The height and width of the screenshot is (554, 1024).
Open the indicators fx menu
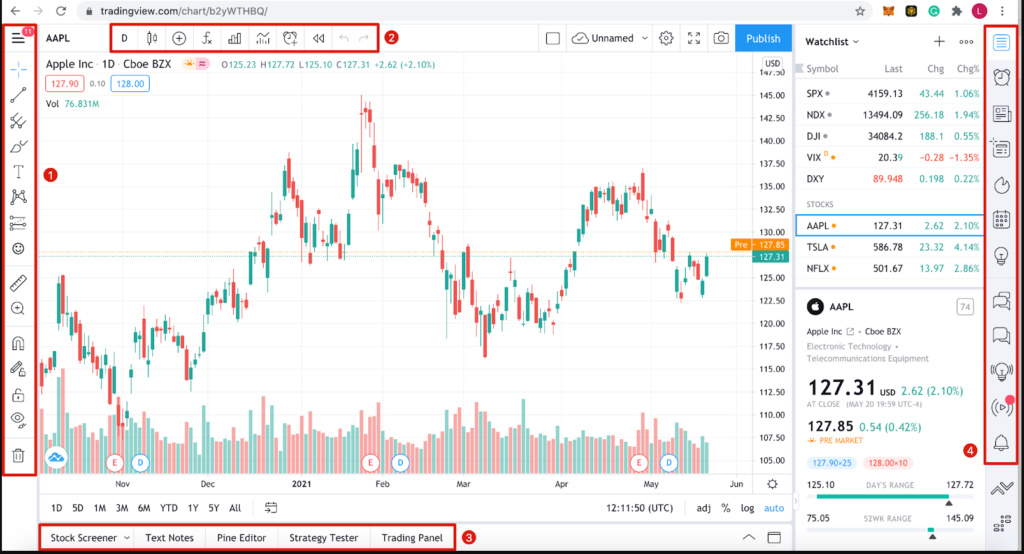[x=207, y=38]
